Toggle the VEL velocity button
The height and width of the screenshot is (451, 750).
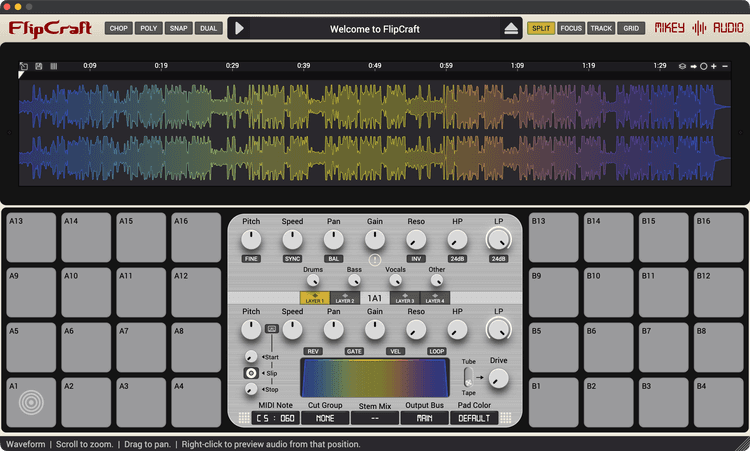tap(395, 351)
